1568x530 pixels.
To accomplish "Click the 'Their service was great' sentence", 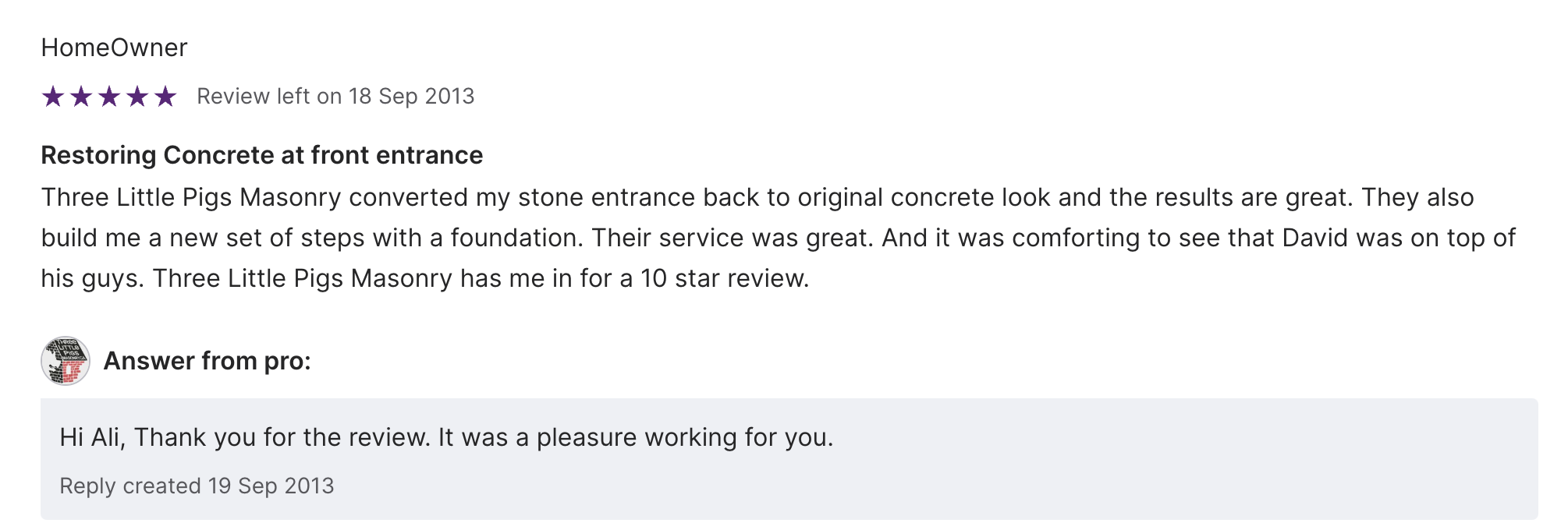I will pos(732,238).
